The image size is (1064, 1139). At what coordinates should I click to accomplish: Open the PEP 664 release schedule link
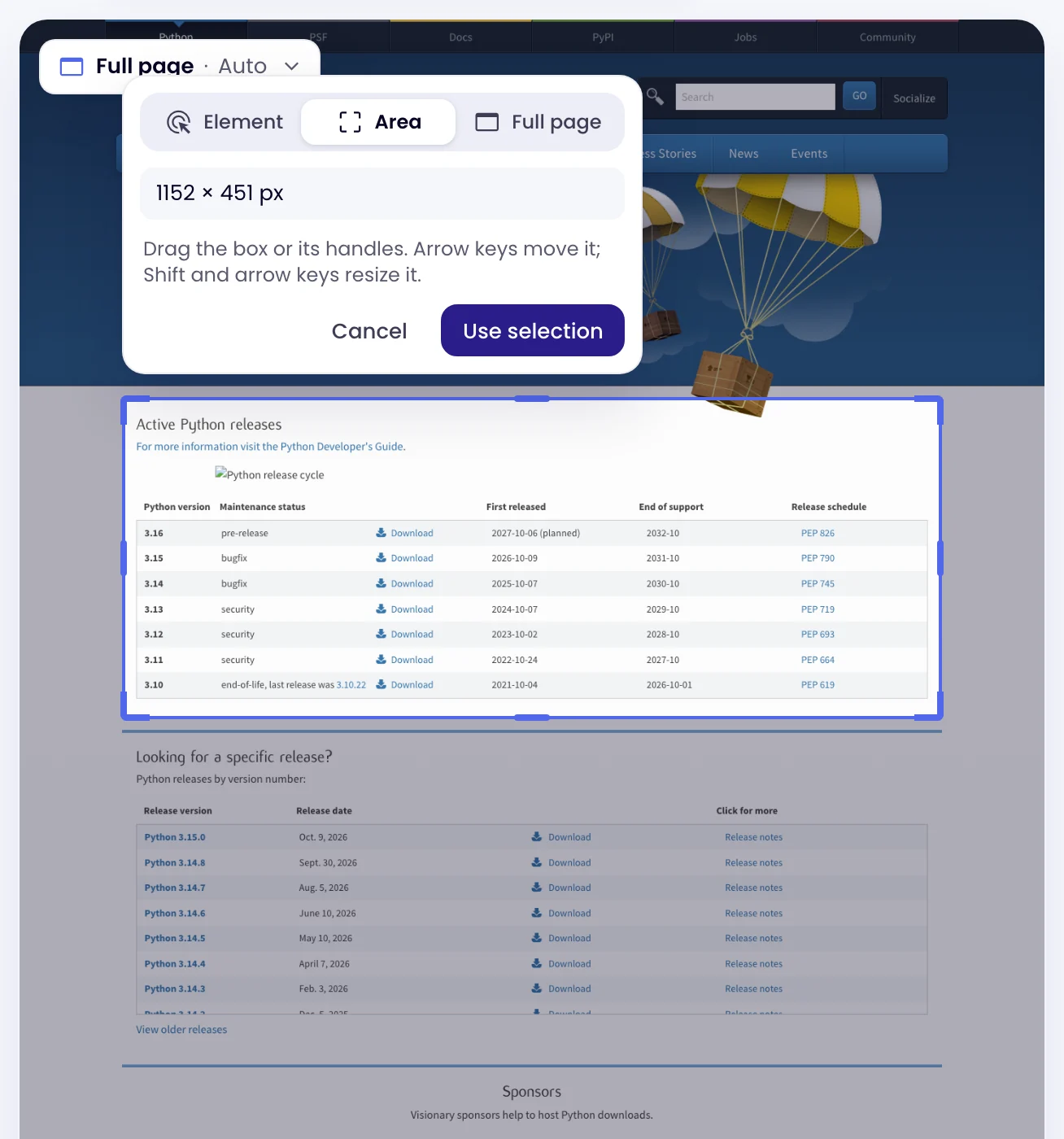point(818,661)
